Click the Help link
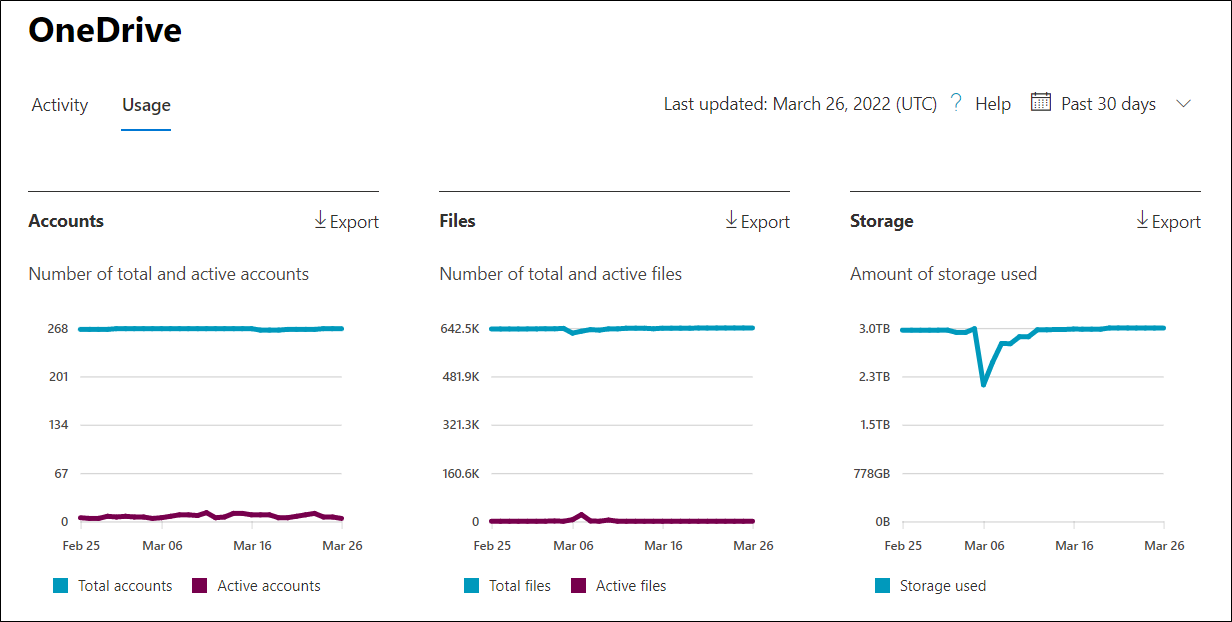Image resolution: width=1232 pixels, height=622 pixels. pos(993,104)
